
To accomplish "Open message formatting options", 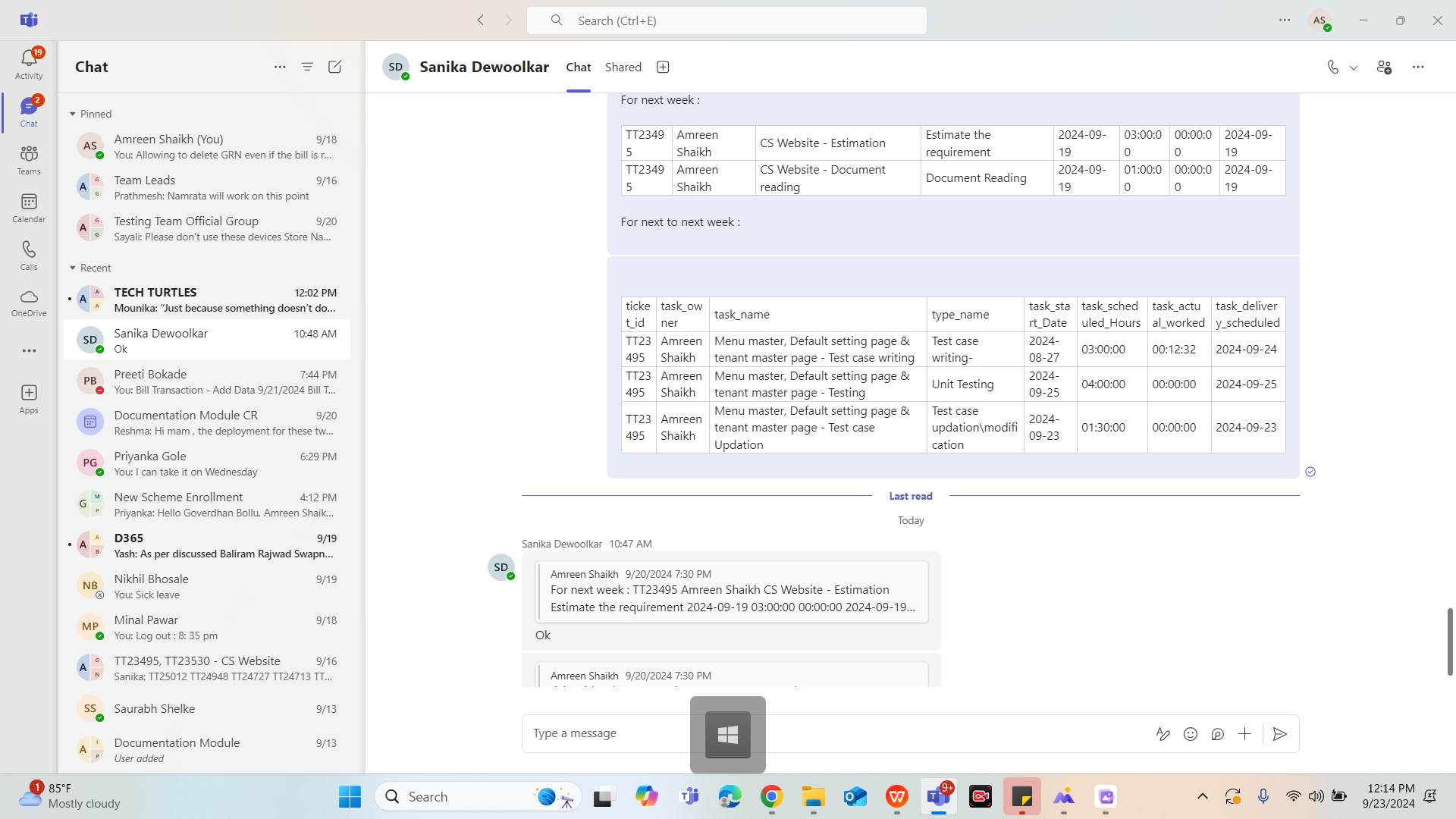I will coord(1163,733).
